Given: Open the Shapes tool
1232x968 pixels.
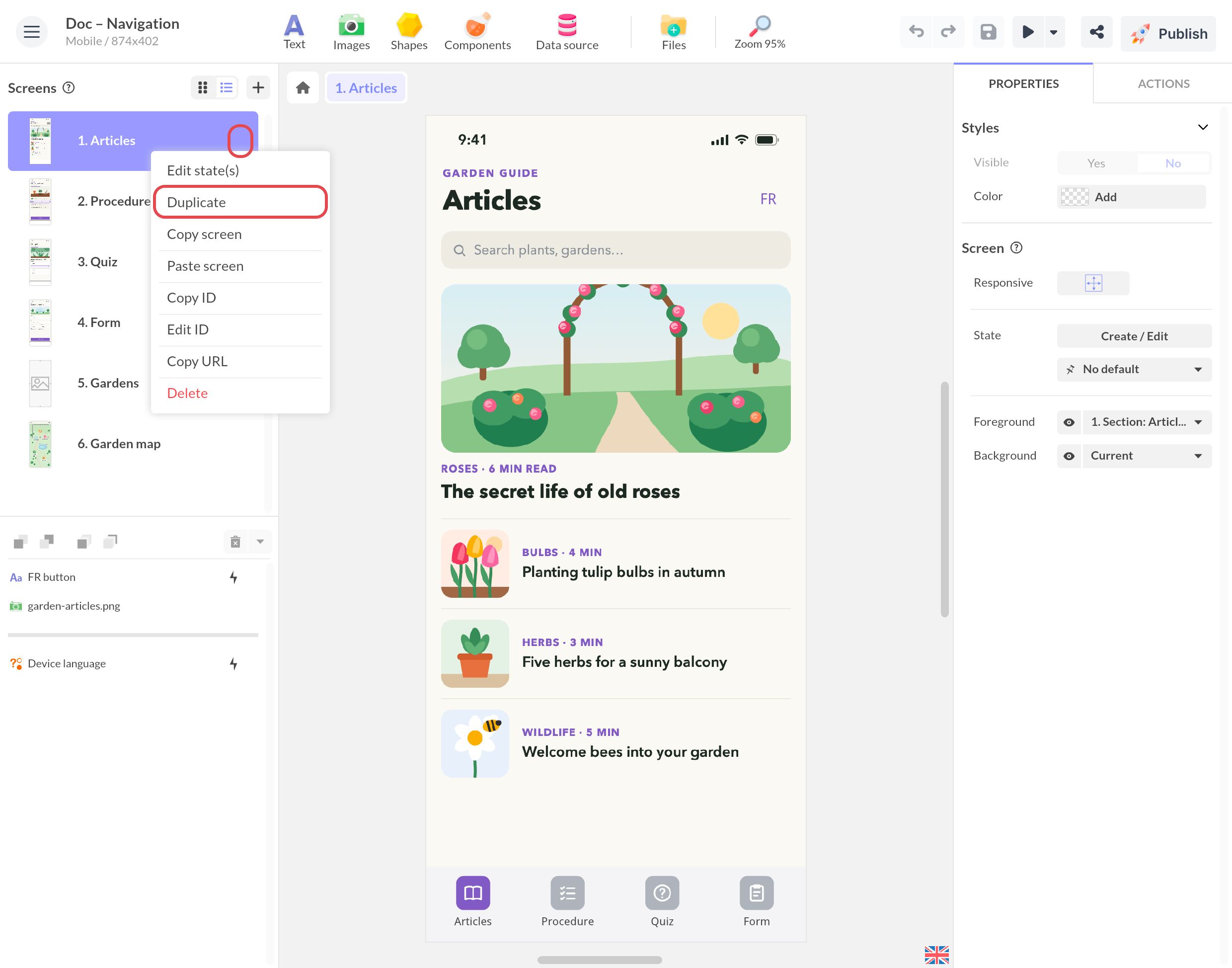Looking at the screenshot, I should tap(408, 32).
